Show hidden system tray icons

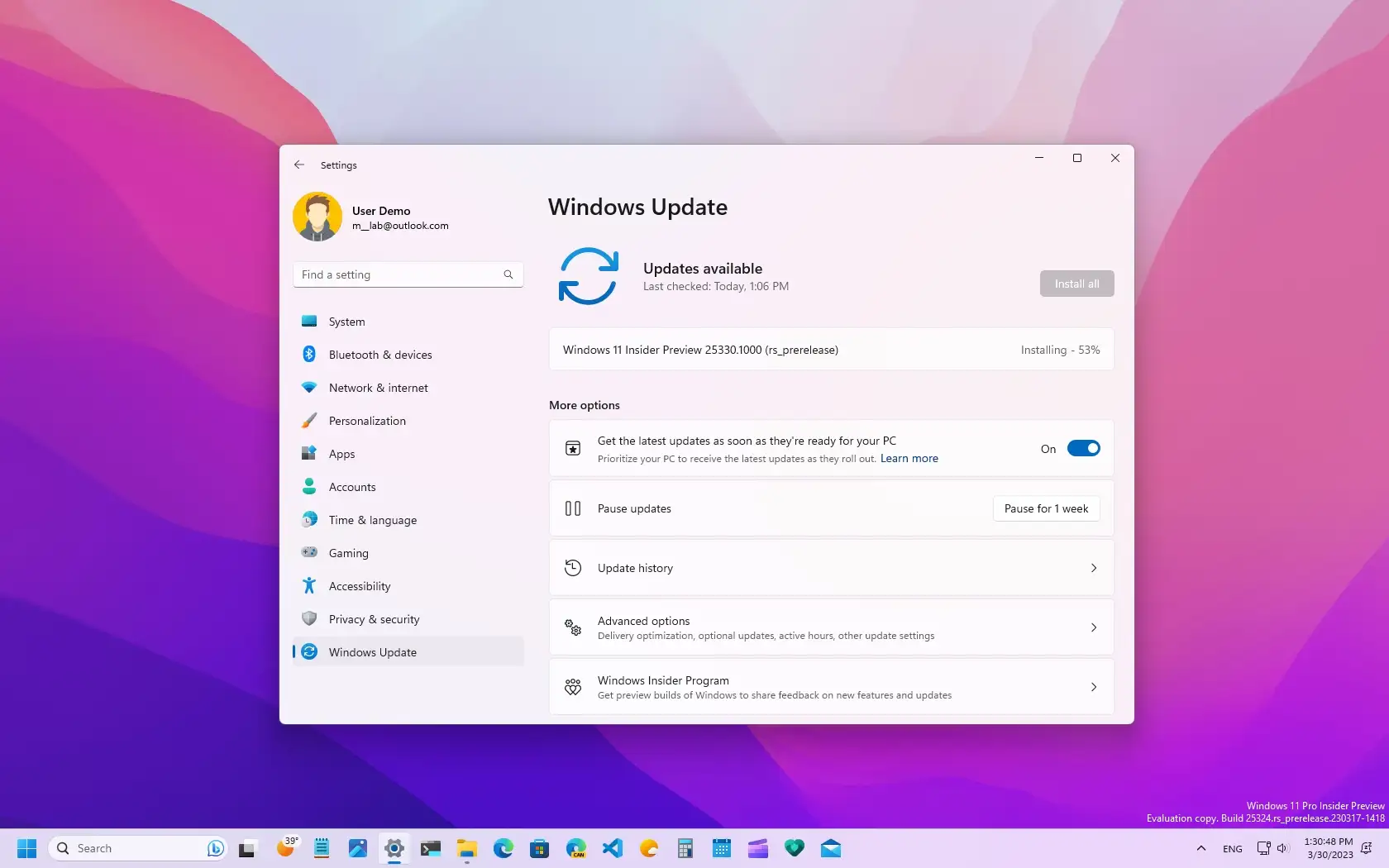1201,848
